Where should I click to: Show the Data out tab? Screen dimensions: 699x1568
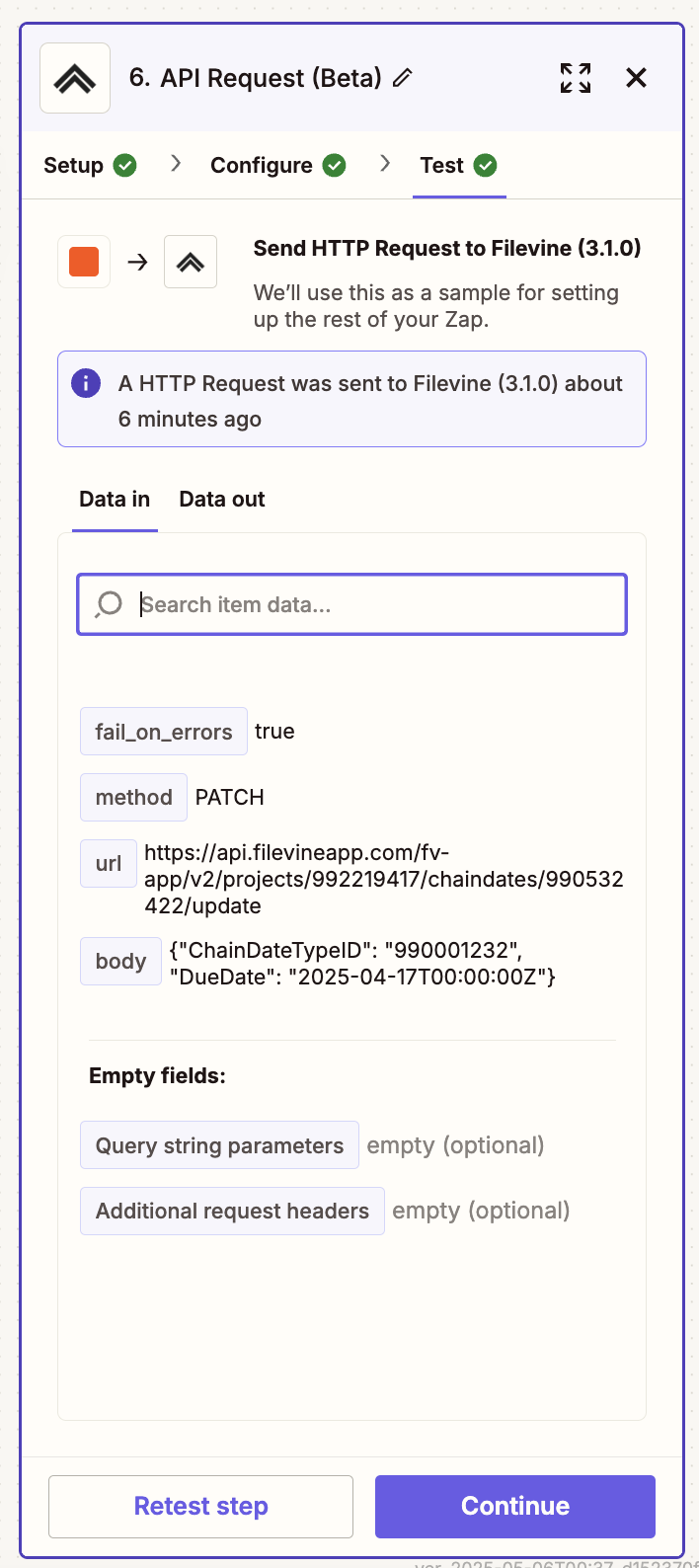click(222, 500)
